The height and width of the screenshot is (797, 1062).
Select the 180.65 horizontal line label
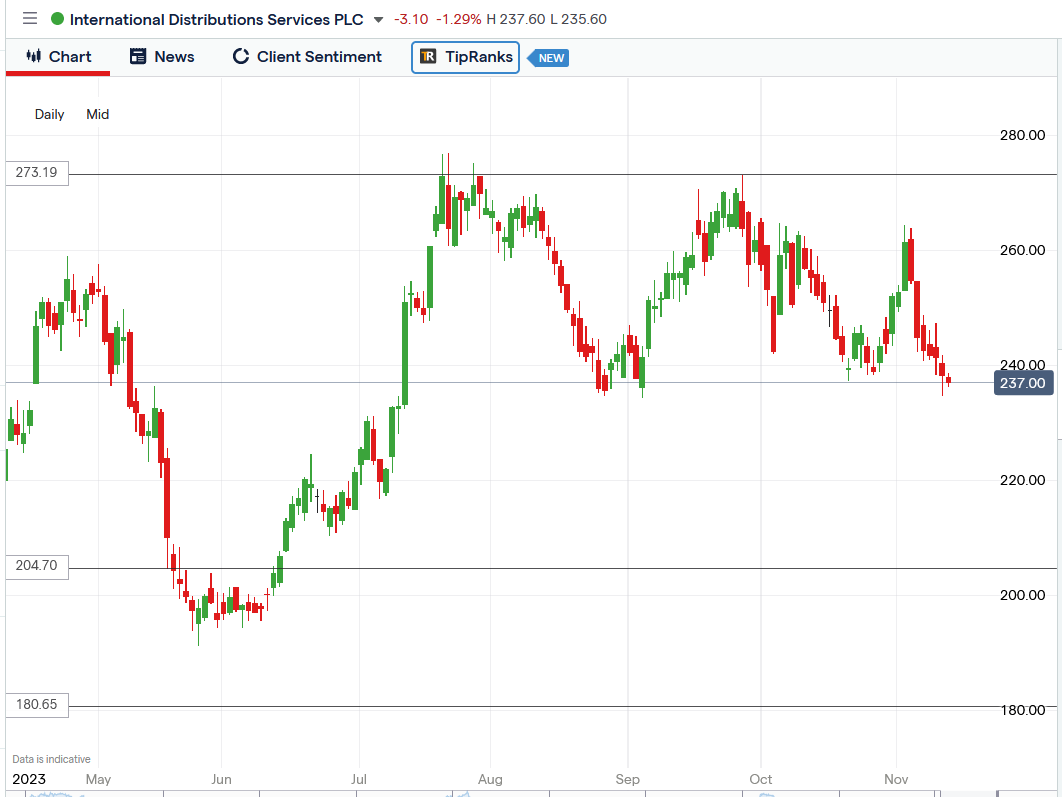coord(37,704)
